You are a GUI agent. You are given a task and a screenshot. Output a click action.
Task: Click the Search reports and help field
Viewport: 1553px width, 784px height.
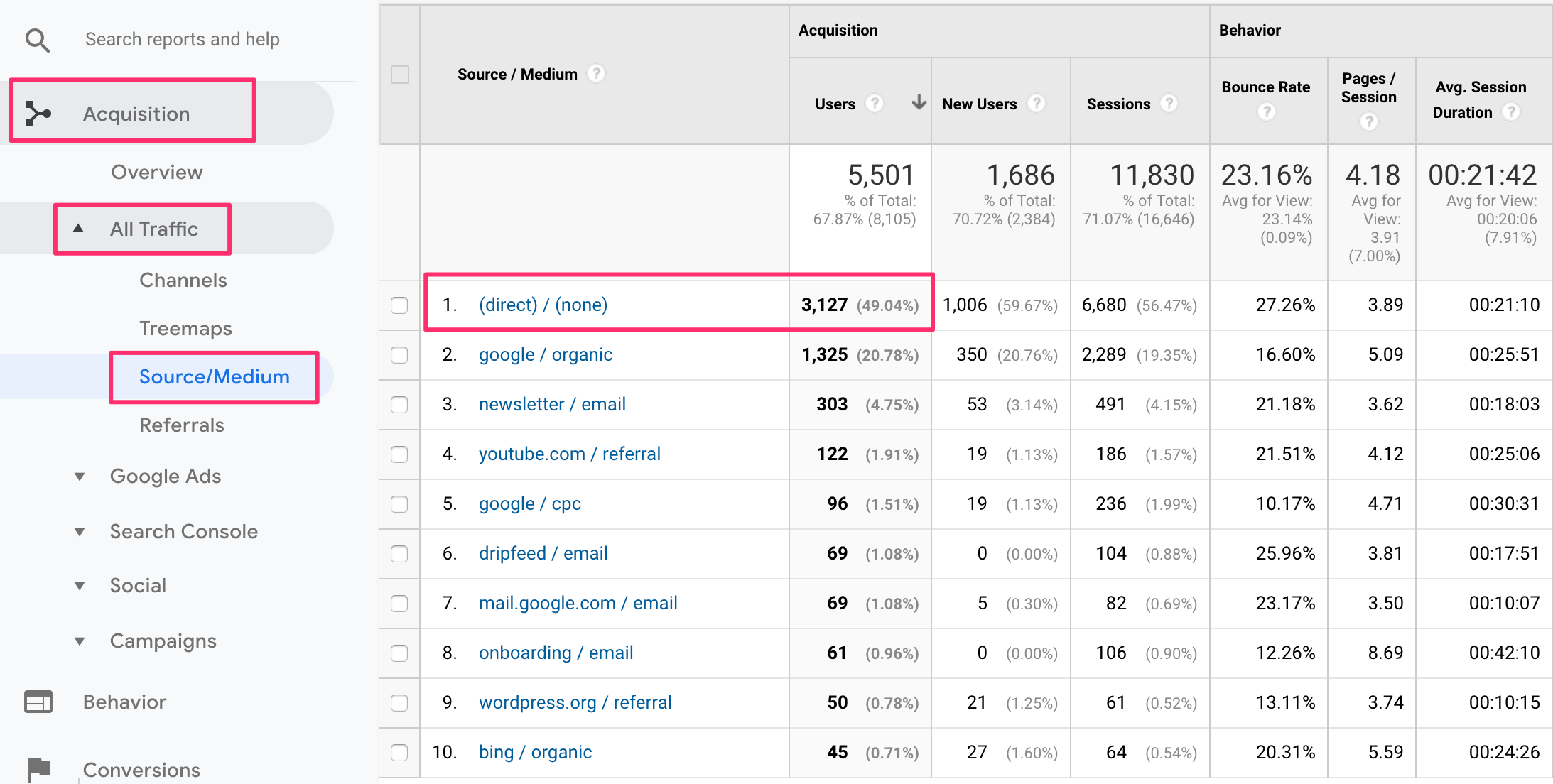[x=183, y=40]
